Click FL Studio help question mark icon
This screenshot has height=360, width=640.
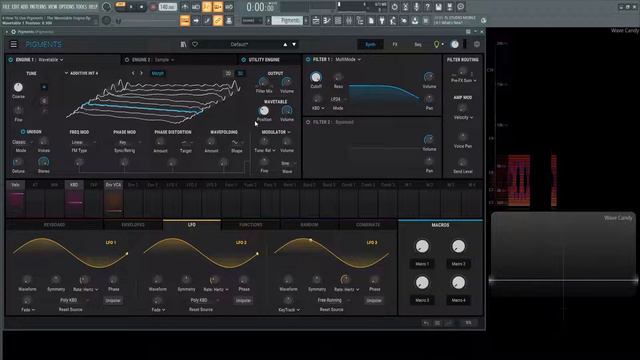[x=427, y=7]
